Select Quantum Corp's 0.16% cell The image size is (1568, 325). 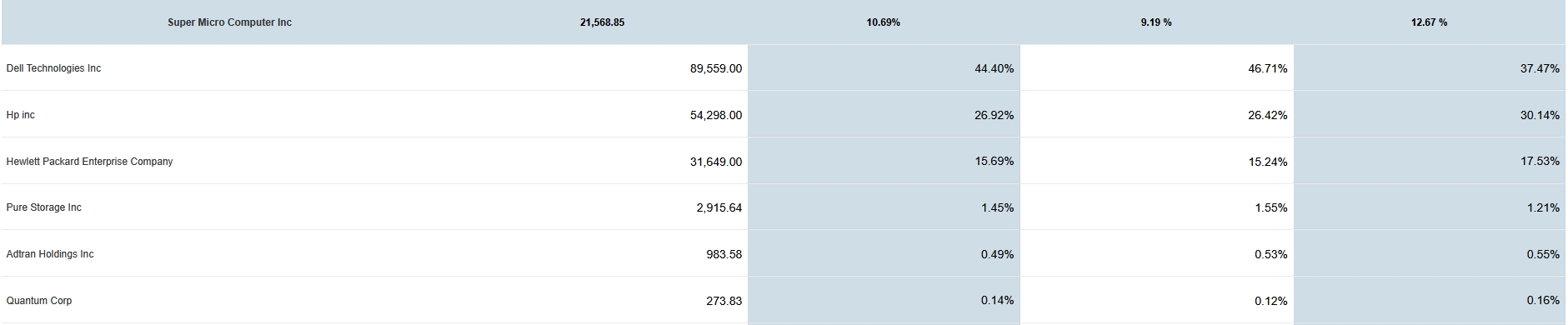(1543, 301)
